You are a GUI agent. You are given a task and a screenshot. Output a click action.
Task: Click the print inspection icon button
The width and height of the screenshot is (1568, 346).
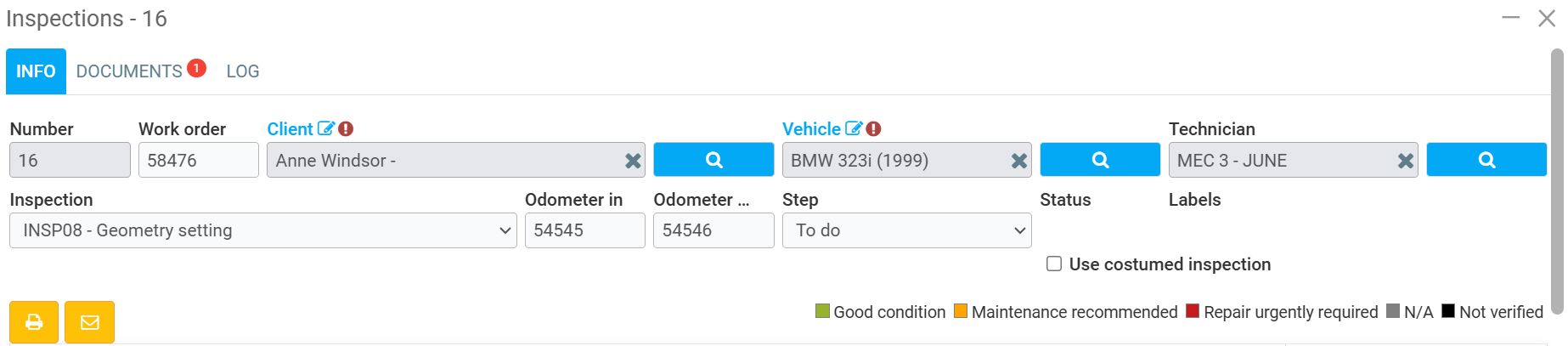coord(34,322)
